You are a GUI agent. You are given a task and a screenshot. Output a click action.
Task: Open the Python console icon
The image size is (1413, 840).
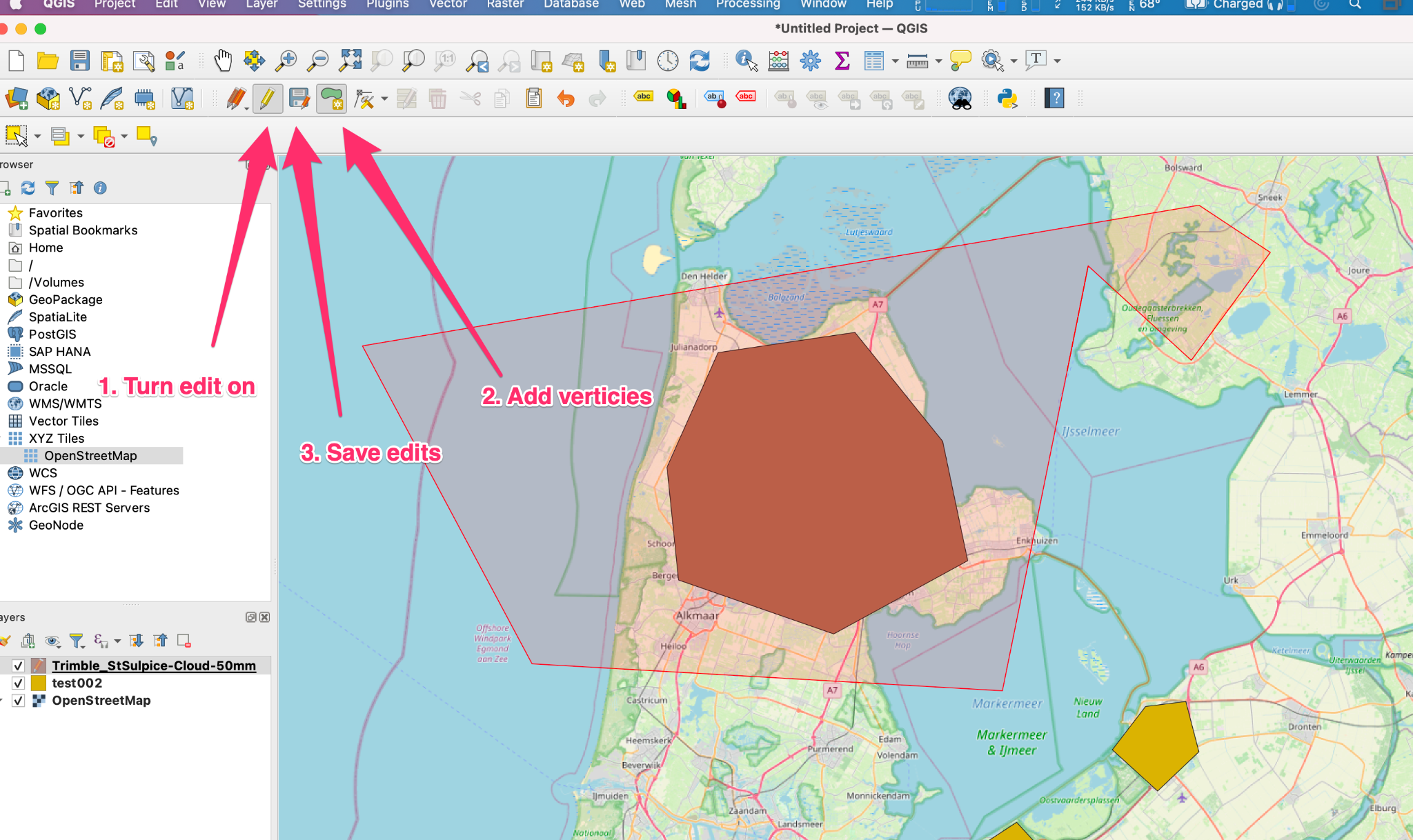point(1007,99)
